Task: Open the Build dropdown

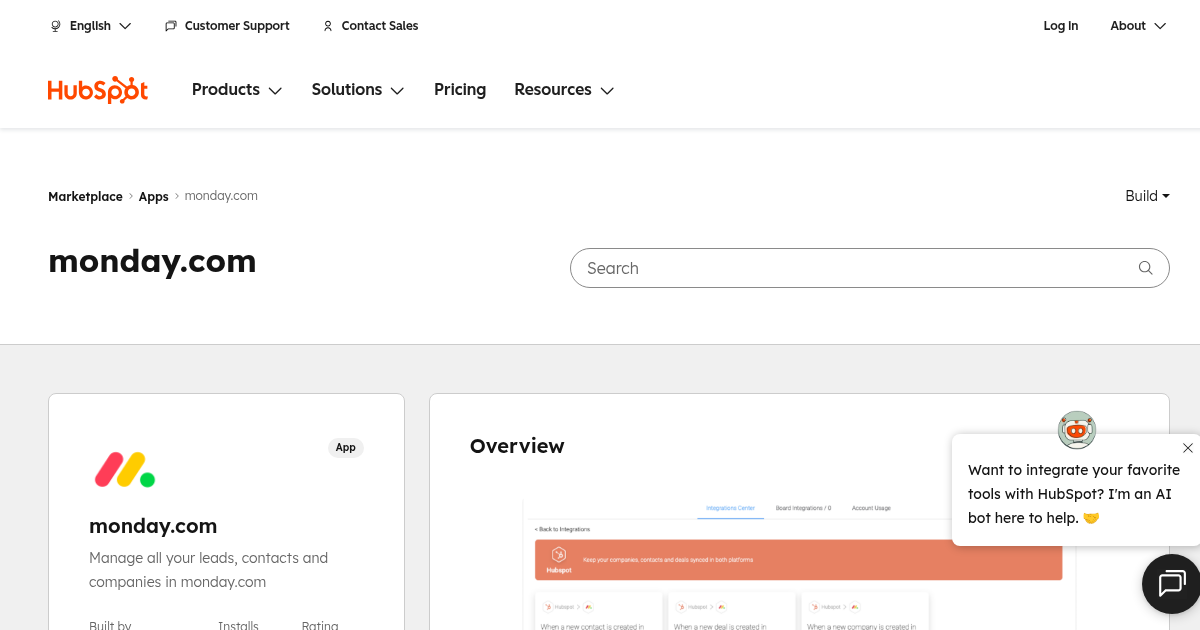Action: click(1147, 196)
